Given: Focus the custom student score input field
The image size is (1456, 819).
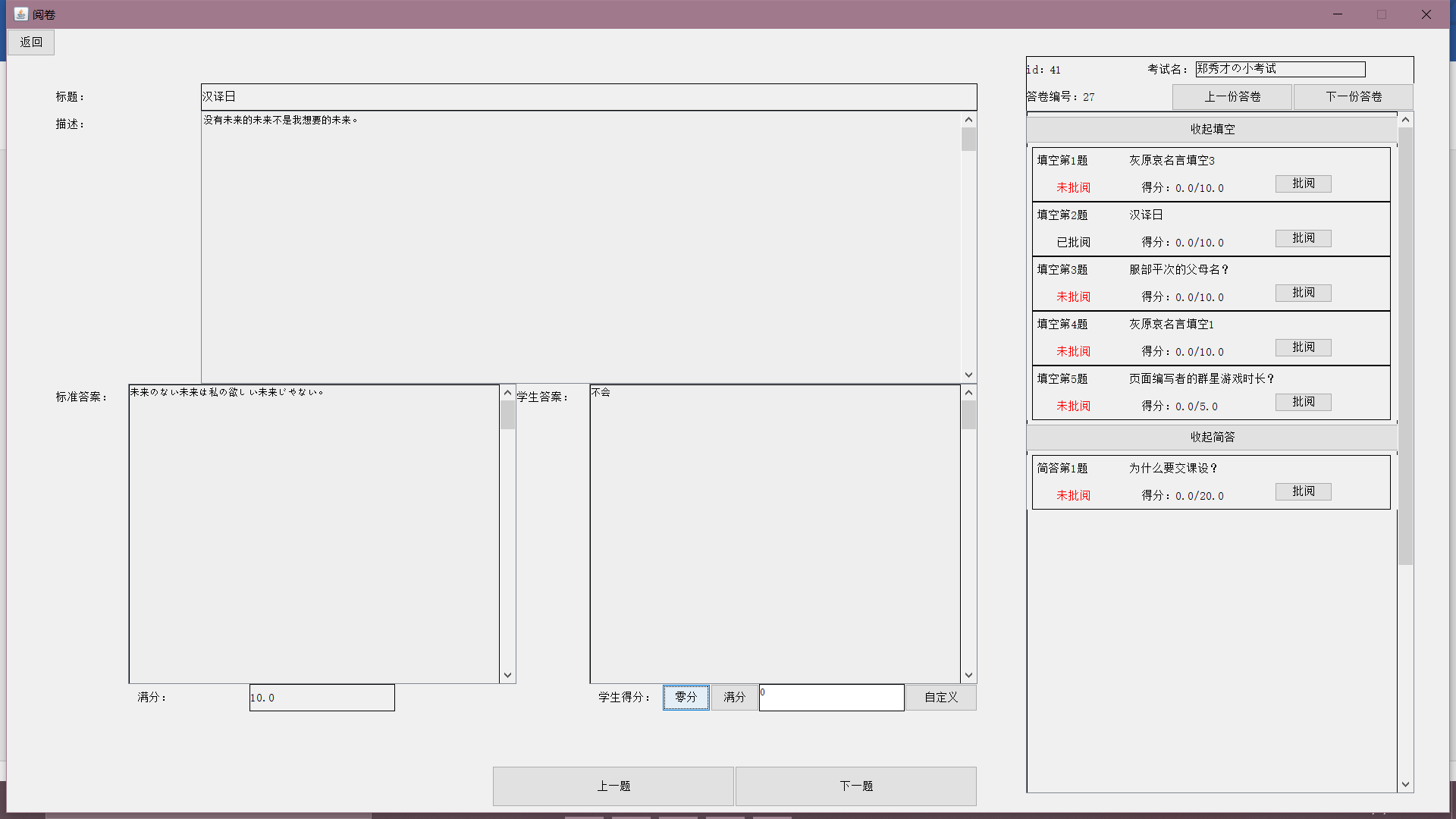Looking at the screenshot, I should 831,698.
